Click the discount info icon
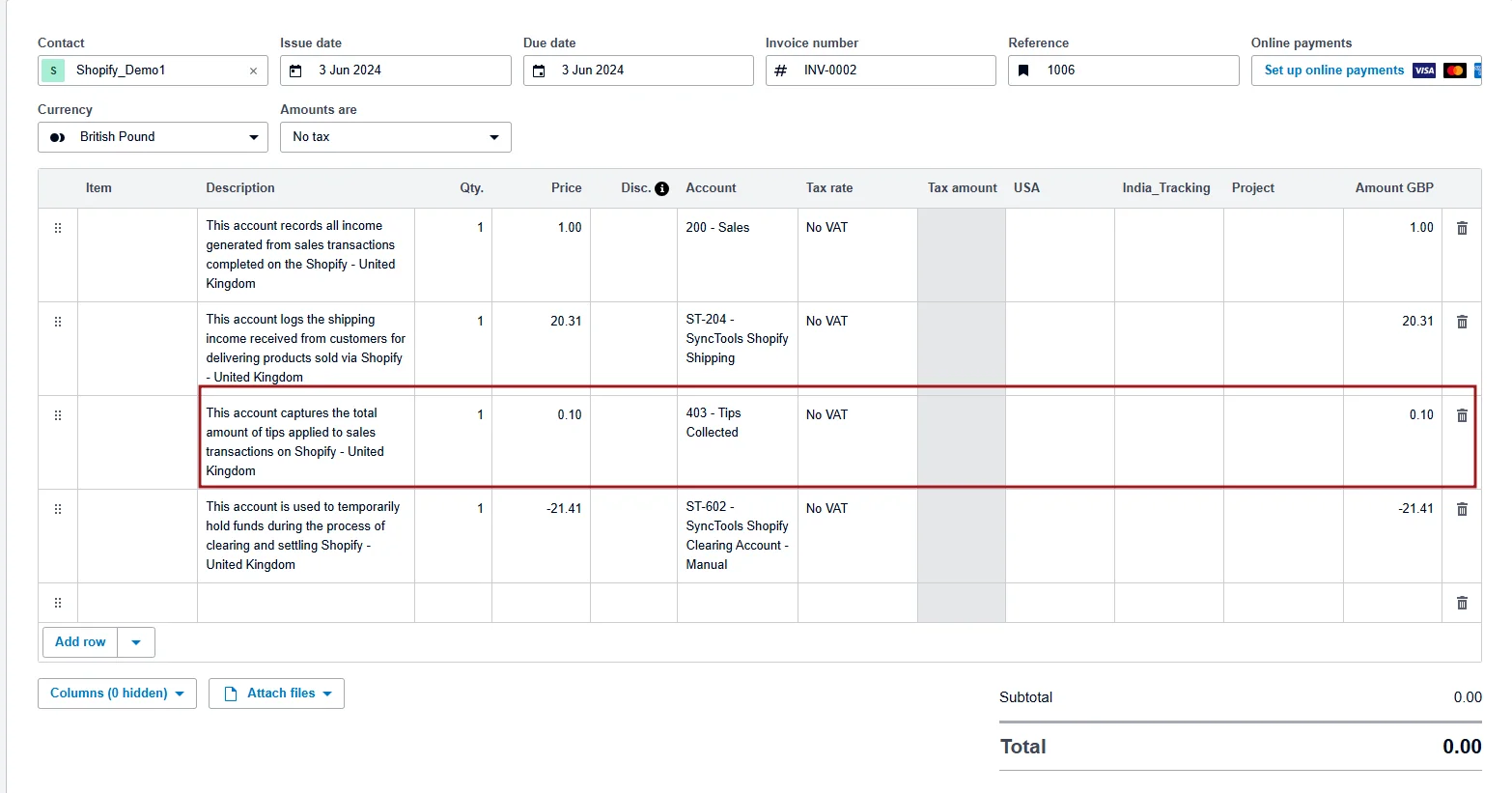The height and width of the screenshot is (793, 1512). point(661,188)
